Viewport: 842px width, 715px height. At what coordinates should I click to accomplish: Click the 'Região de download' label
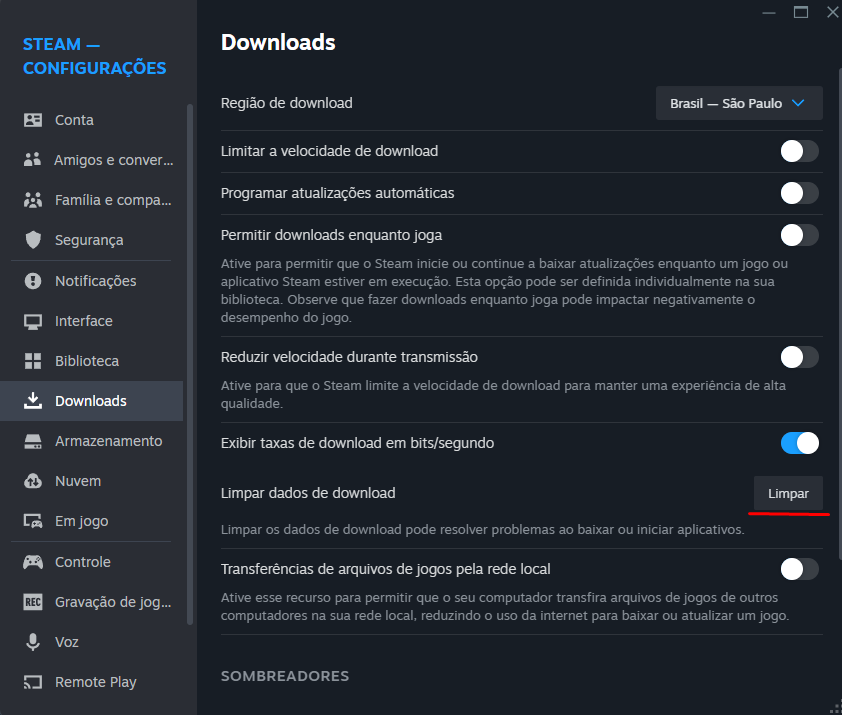click(286, 103)
